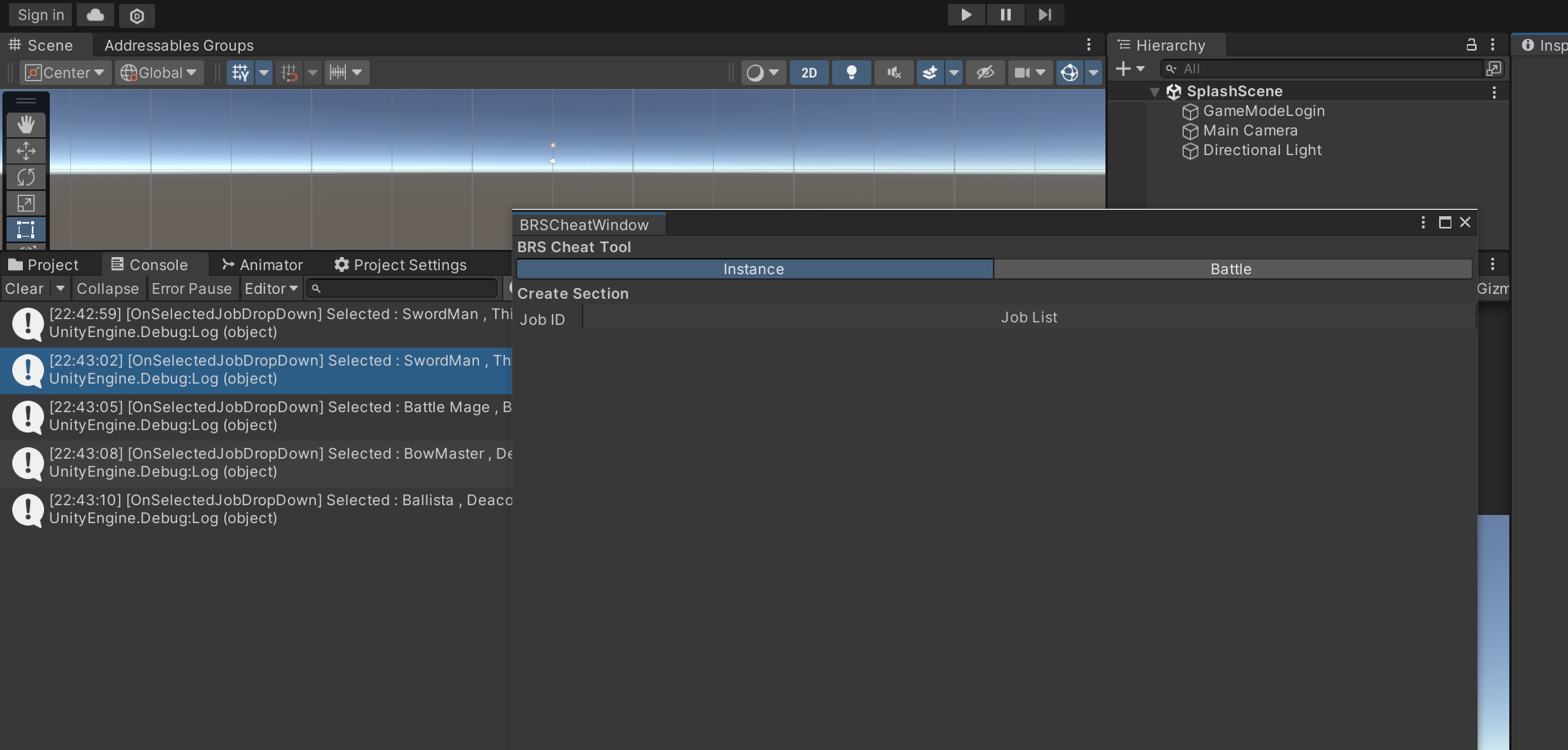Toggle scene audio mute
1568x750 pixels.
[x=894, y=73]
